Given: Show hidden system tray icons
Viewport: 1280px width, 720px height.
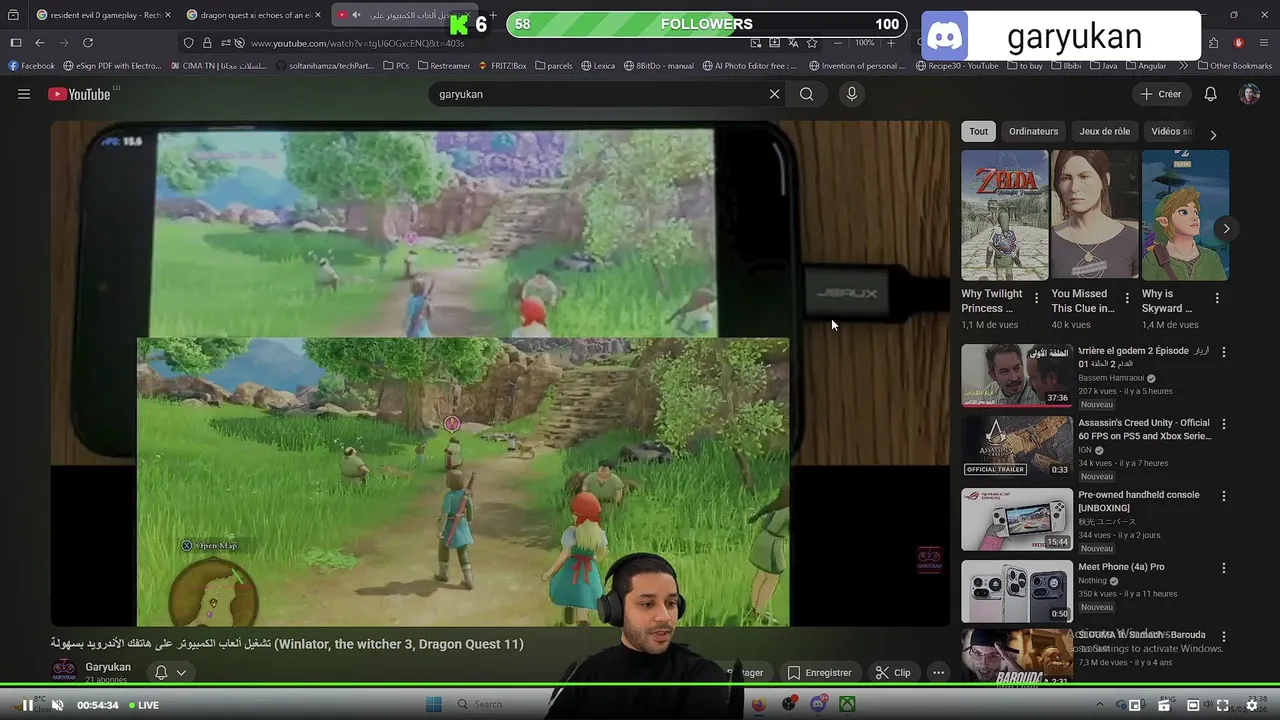Looking at the screenshot, I should pyautogui.click(x=1100, y=705).
